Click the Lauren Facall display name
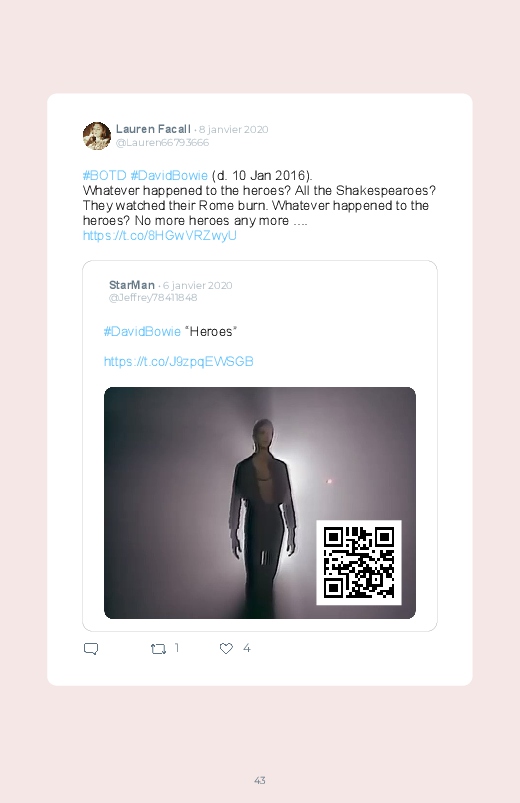The width and height of the screenshot is (520, 803). (153, 129)
